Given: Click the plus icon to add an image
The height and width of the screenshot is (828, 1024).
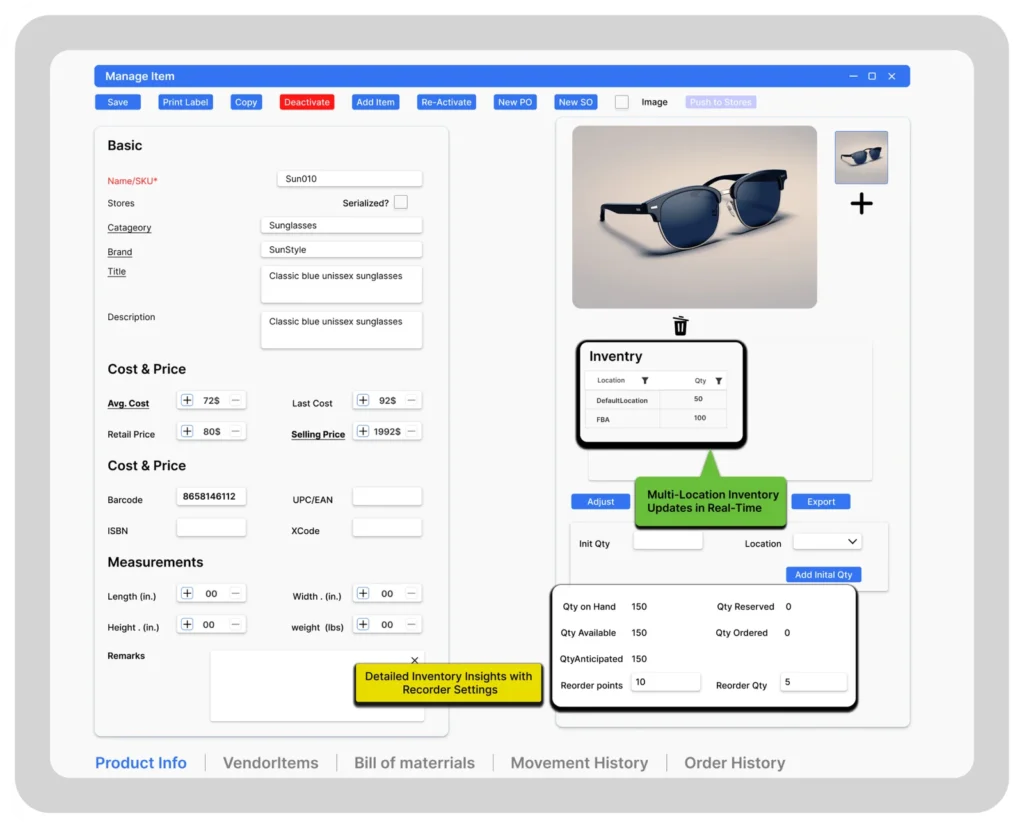Looking at the screenshot, I should point(861,204).
